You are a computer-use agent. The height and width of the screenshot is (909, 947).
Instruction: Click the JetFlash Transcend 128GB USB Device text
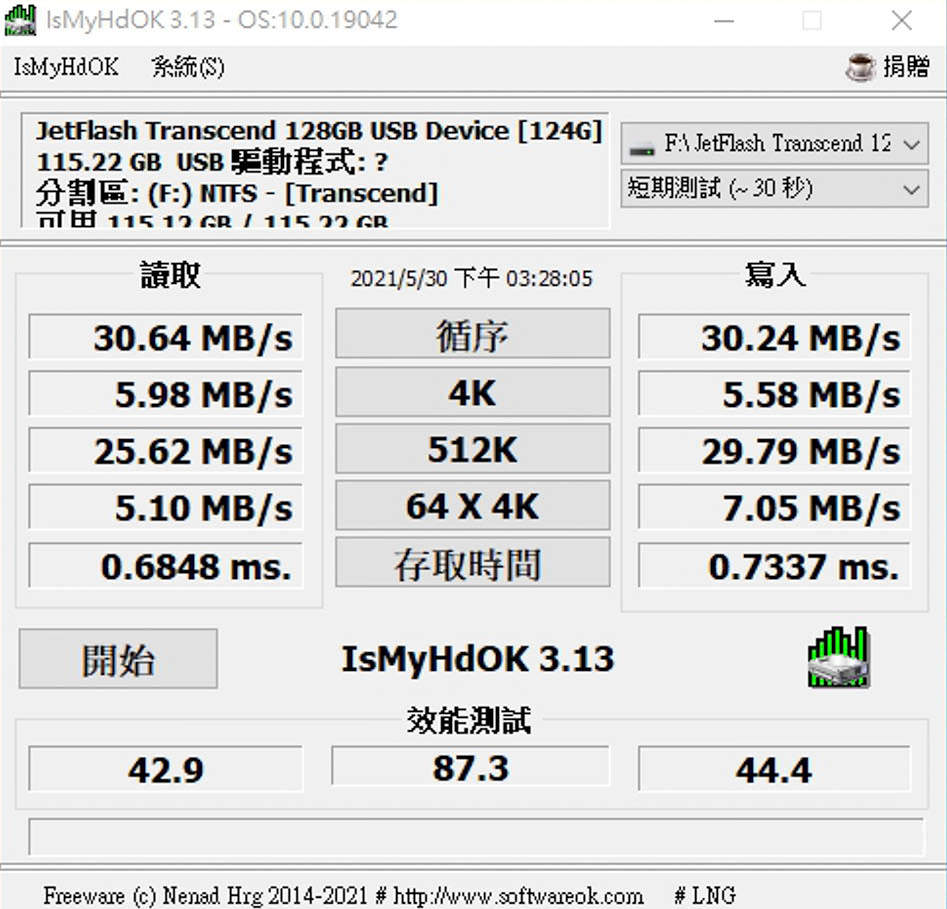click(319, 130)
